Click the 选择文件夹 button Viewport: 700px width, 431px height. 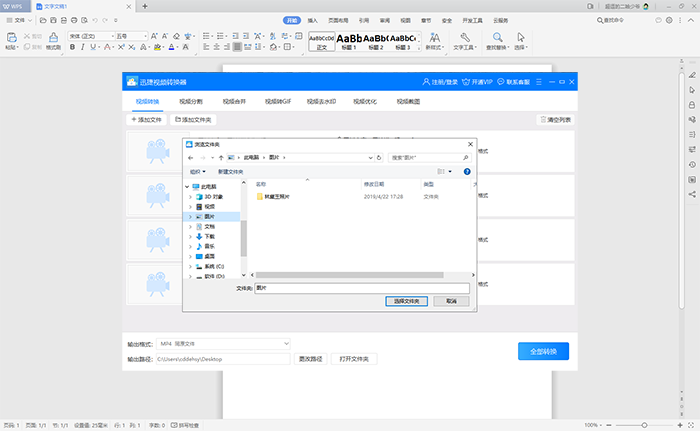click(x=406, y=301)
